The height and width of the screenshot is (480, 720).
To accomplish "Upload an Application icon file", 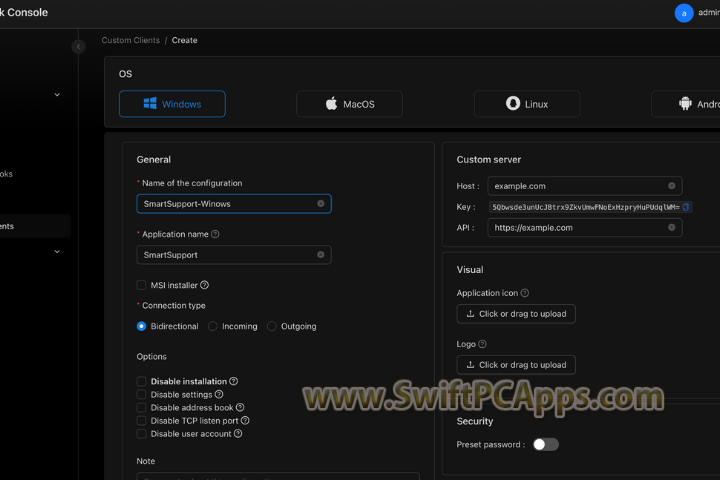I will tap(516, 314).
